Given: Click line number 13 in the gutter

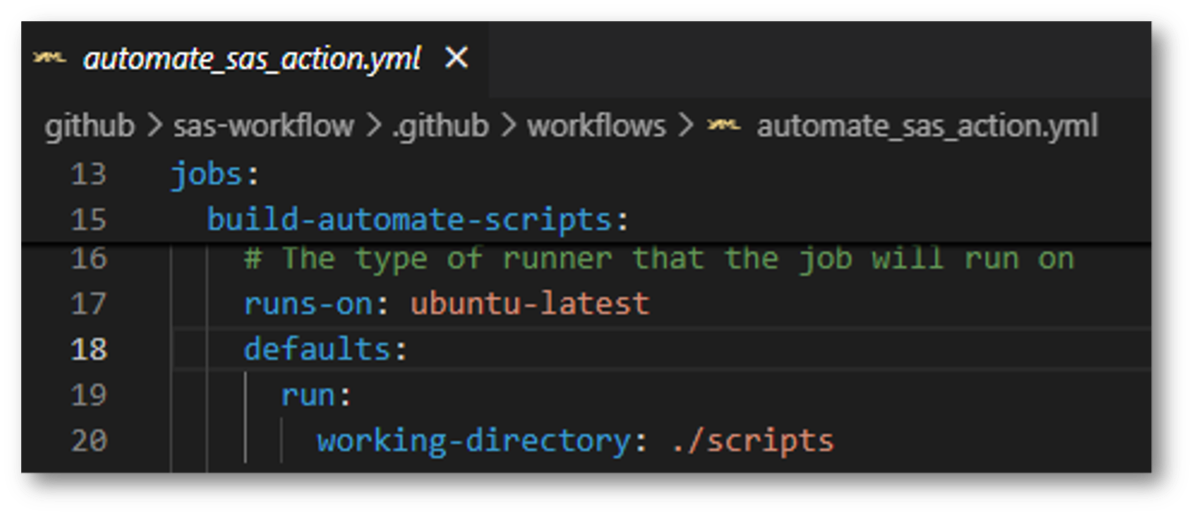Looking at the screenshot, I should (88, 175).
